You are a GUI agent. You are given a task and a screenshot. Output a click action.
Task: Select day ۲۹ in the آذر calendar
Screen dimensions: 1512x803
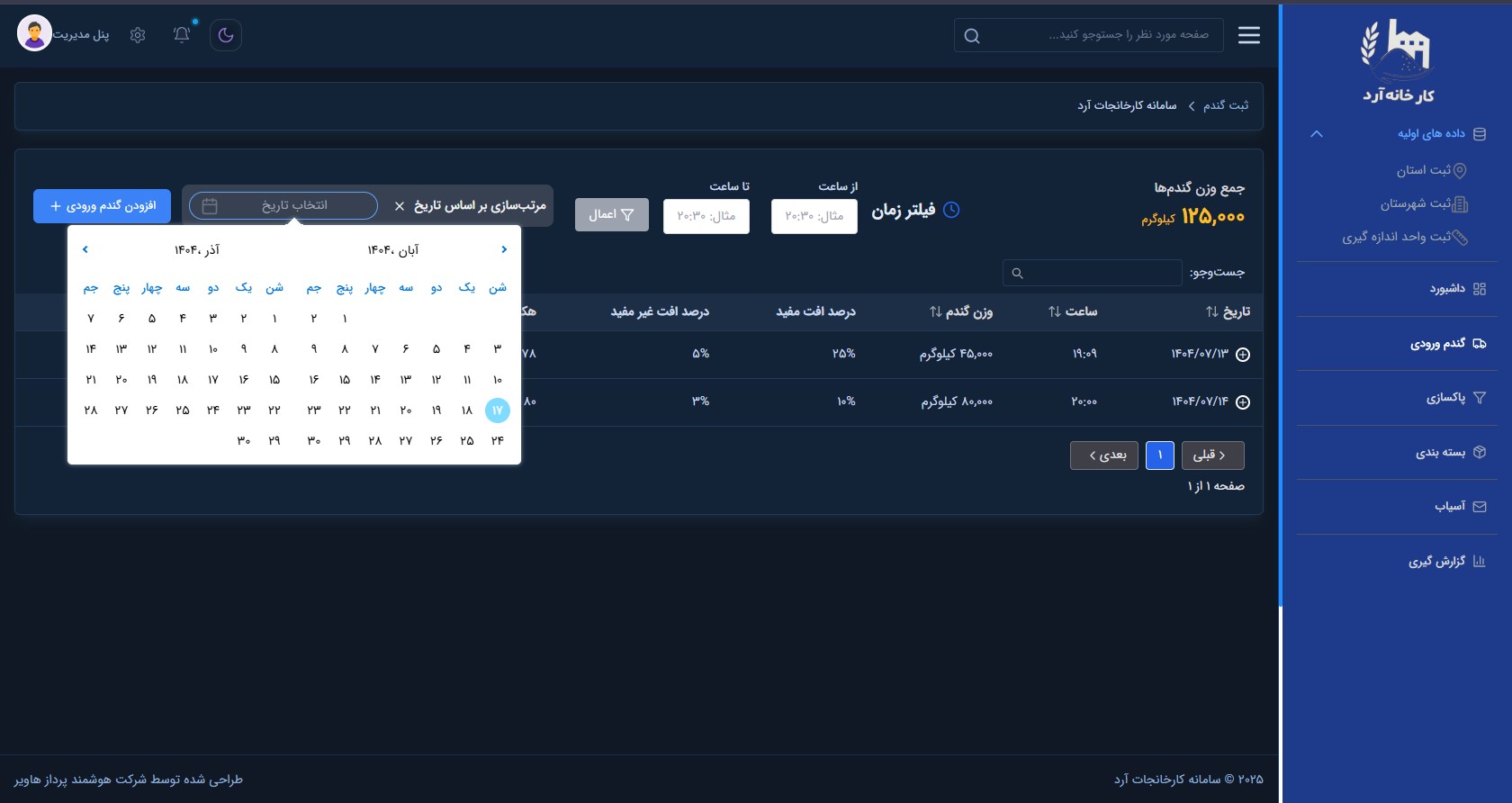(x=274, y=440)
